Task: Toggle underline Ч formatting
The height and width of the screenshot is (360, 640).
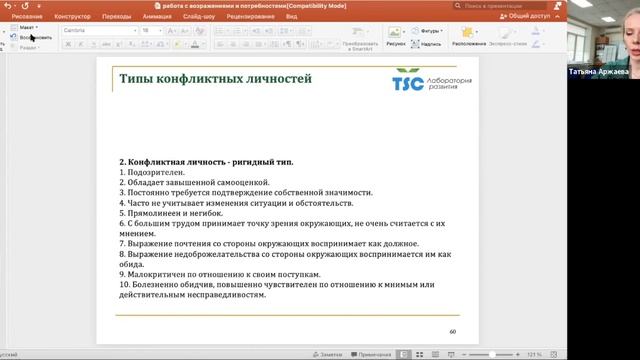Action: 93,44
